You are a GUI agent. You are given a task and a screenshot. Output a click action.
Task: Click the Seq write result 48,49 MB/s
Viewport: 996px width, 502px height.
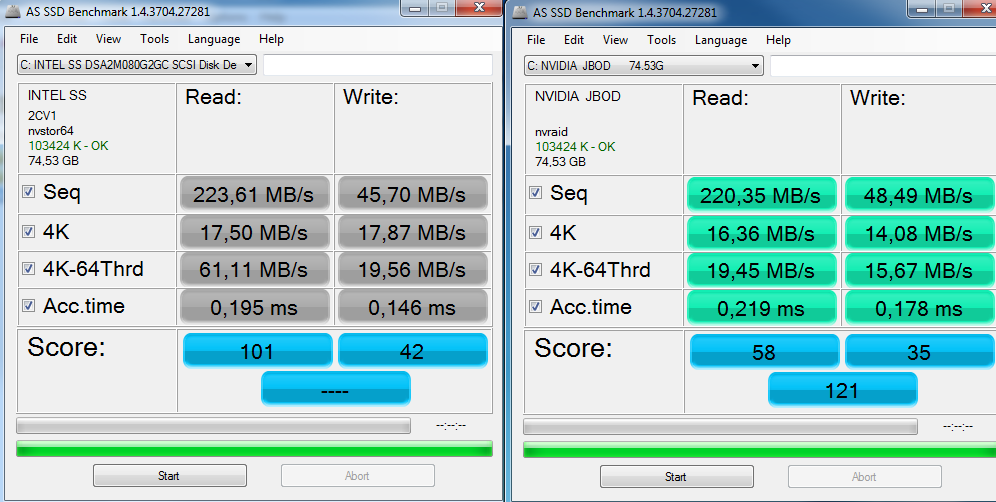tap(919, 195)
